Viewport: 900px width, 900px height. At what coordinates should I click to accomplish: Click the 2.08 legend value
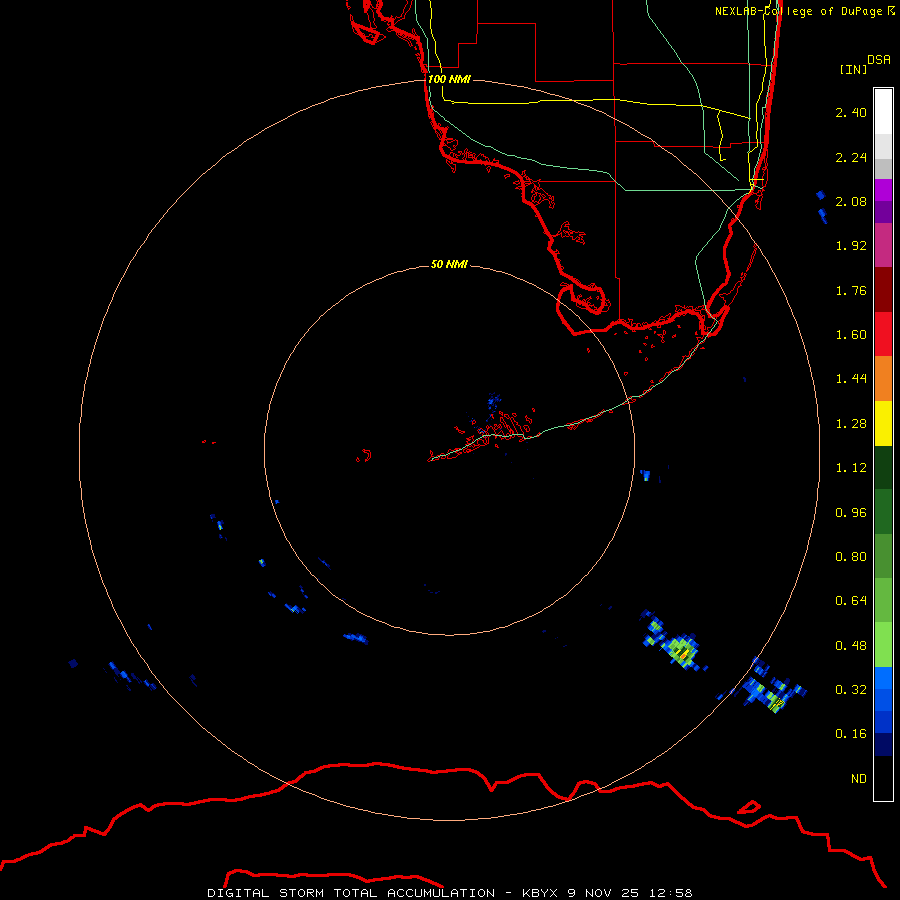pyautogui.click(x=851, y=201)
